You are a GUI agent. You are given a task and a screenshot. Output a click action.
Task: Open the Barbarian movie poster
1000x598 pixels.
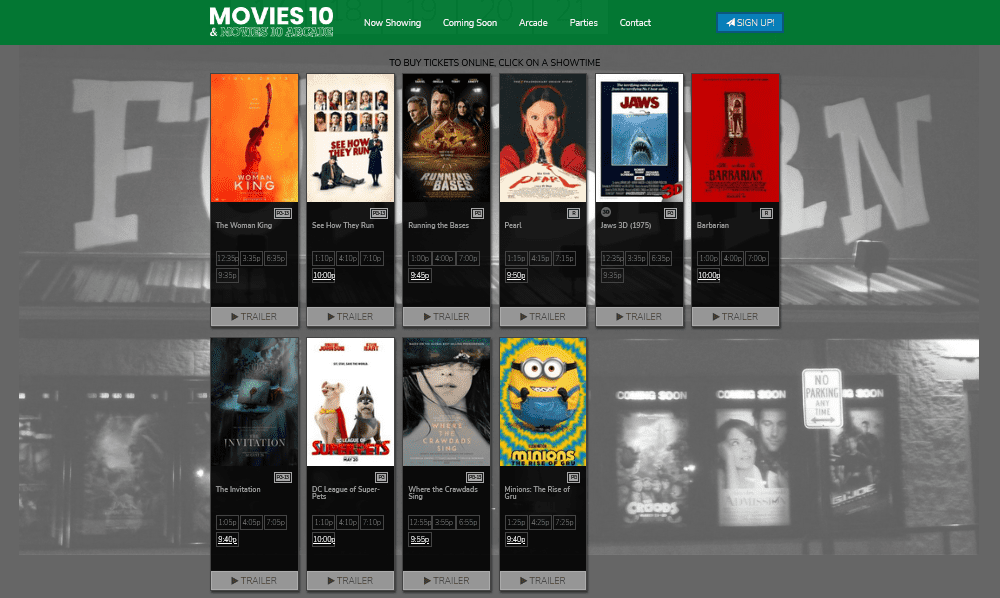(x=735, y=138)
